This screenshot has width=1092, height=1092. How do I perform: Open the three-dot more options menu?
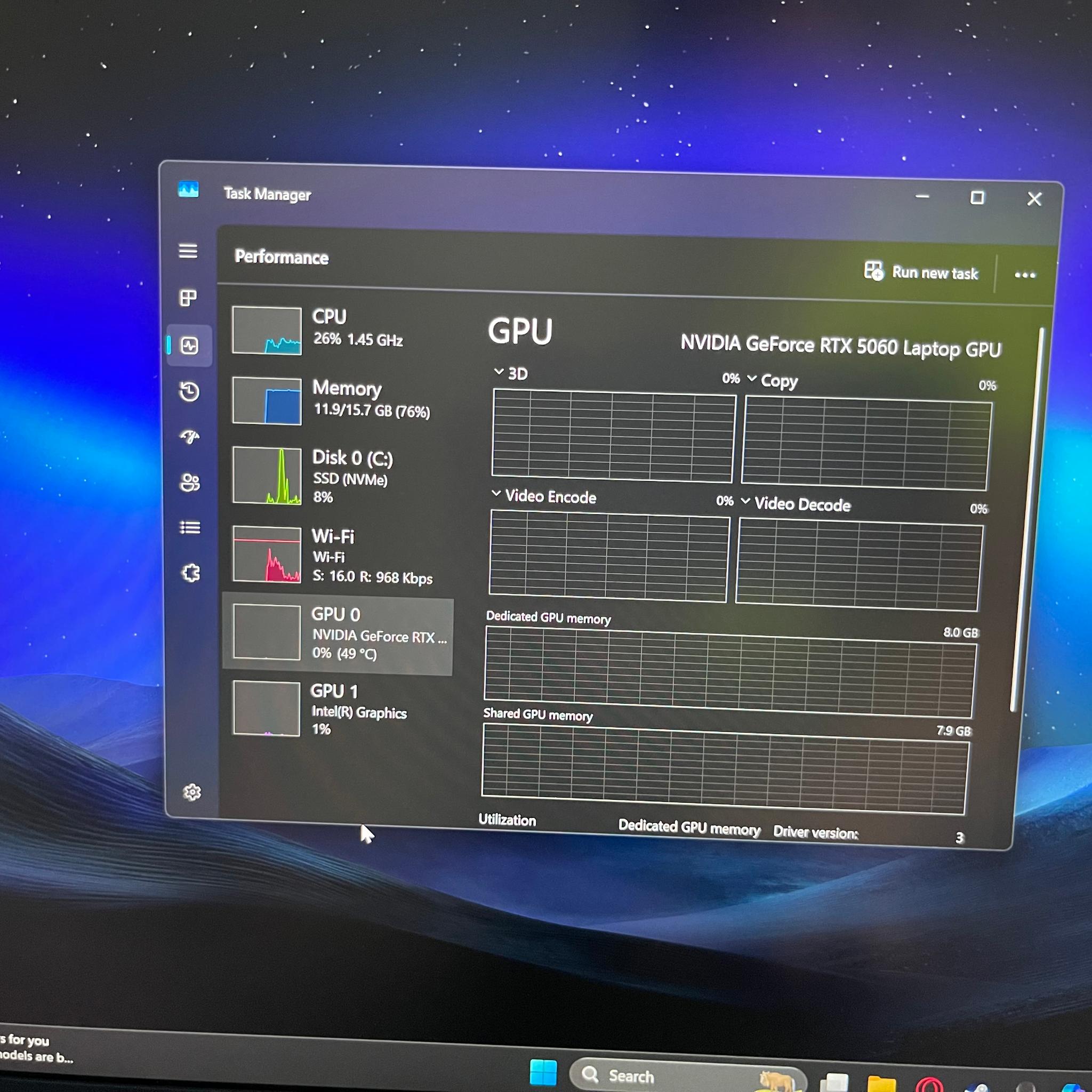point(1025,275)
